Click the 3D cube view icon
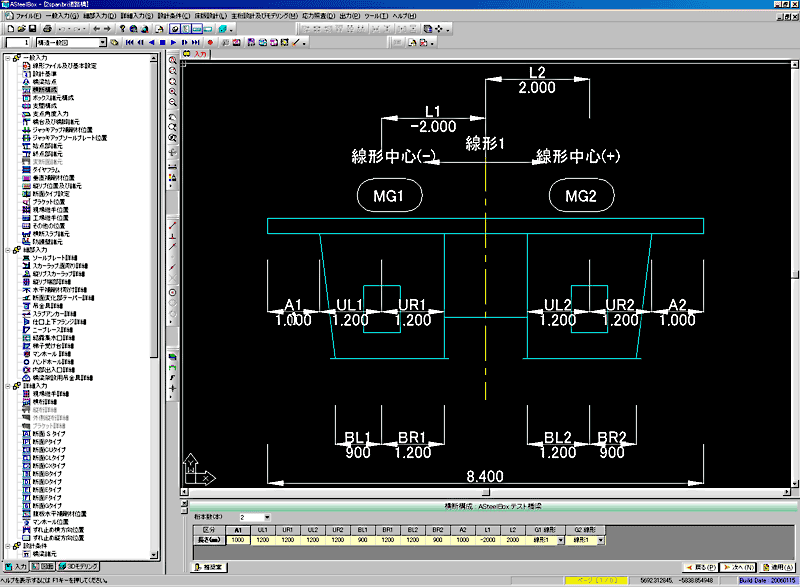Screen dimensions: 800x587 (x=223, y=29)
